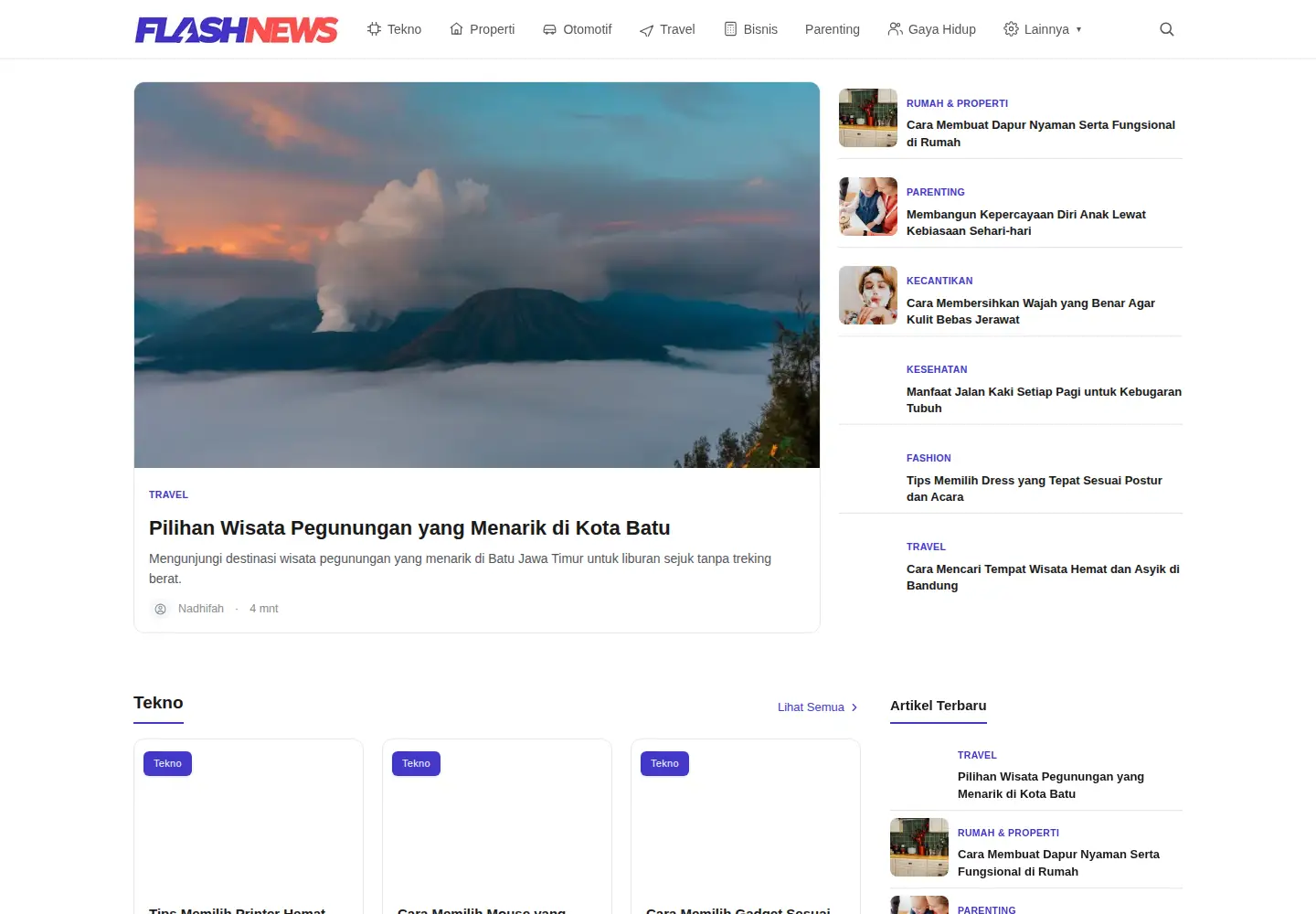The height and width of the screenshot is (914, 1316).
Task: Click the Artikel Terbaru heading
Action: (x=939, y=706)
